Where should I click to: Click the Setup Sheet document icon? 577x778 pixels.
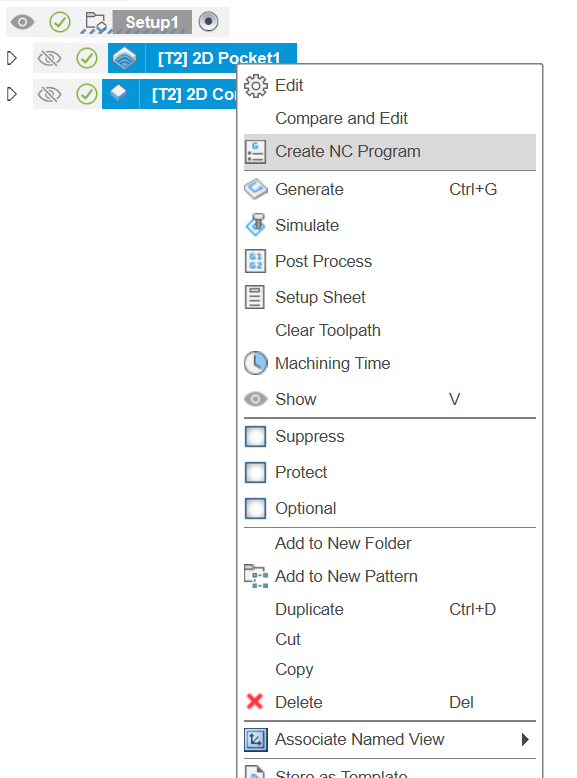coord(255,297)
